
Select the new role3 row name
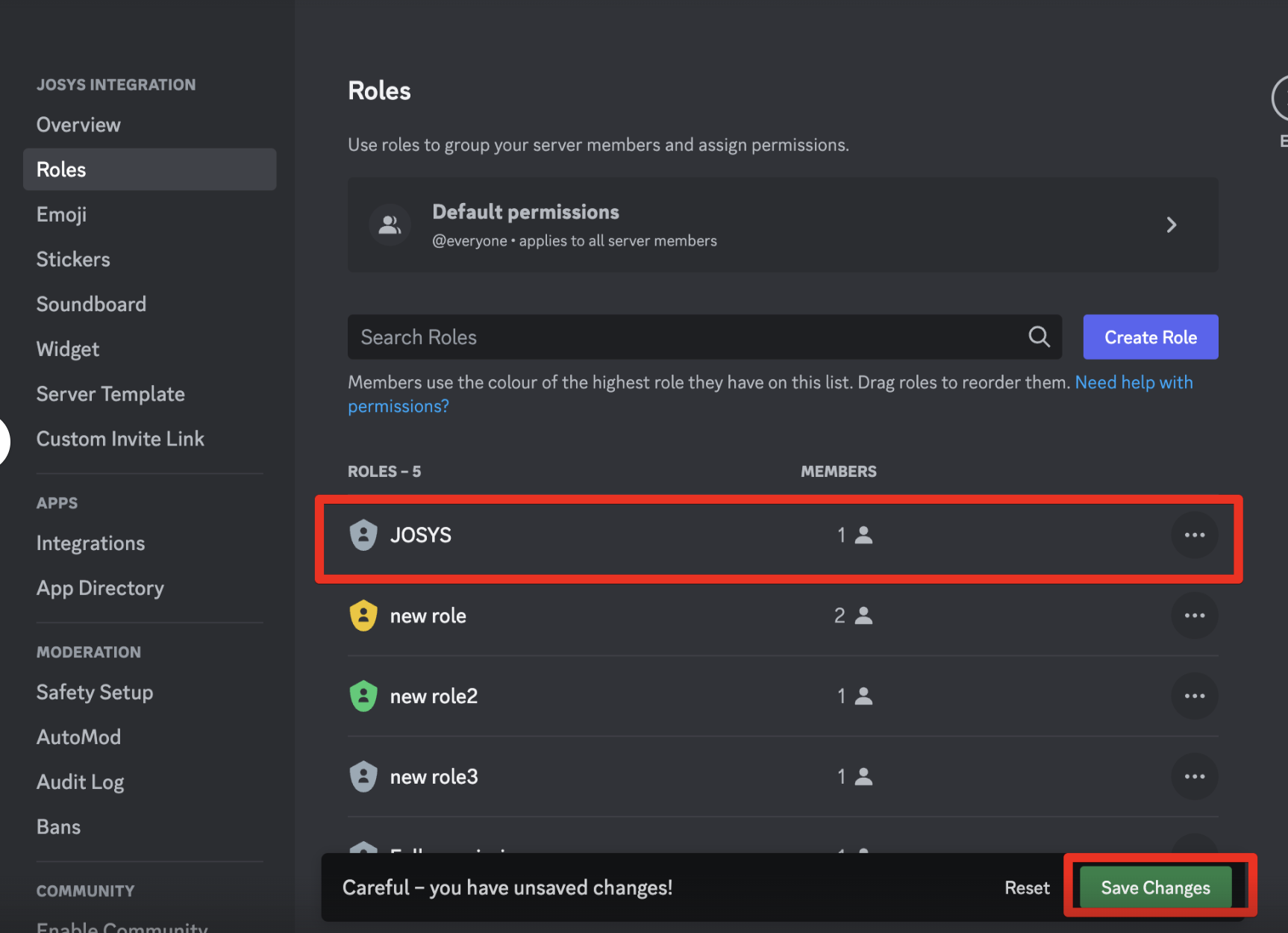[434, 777]
